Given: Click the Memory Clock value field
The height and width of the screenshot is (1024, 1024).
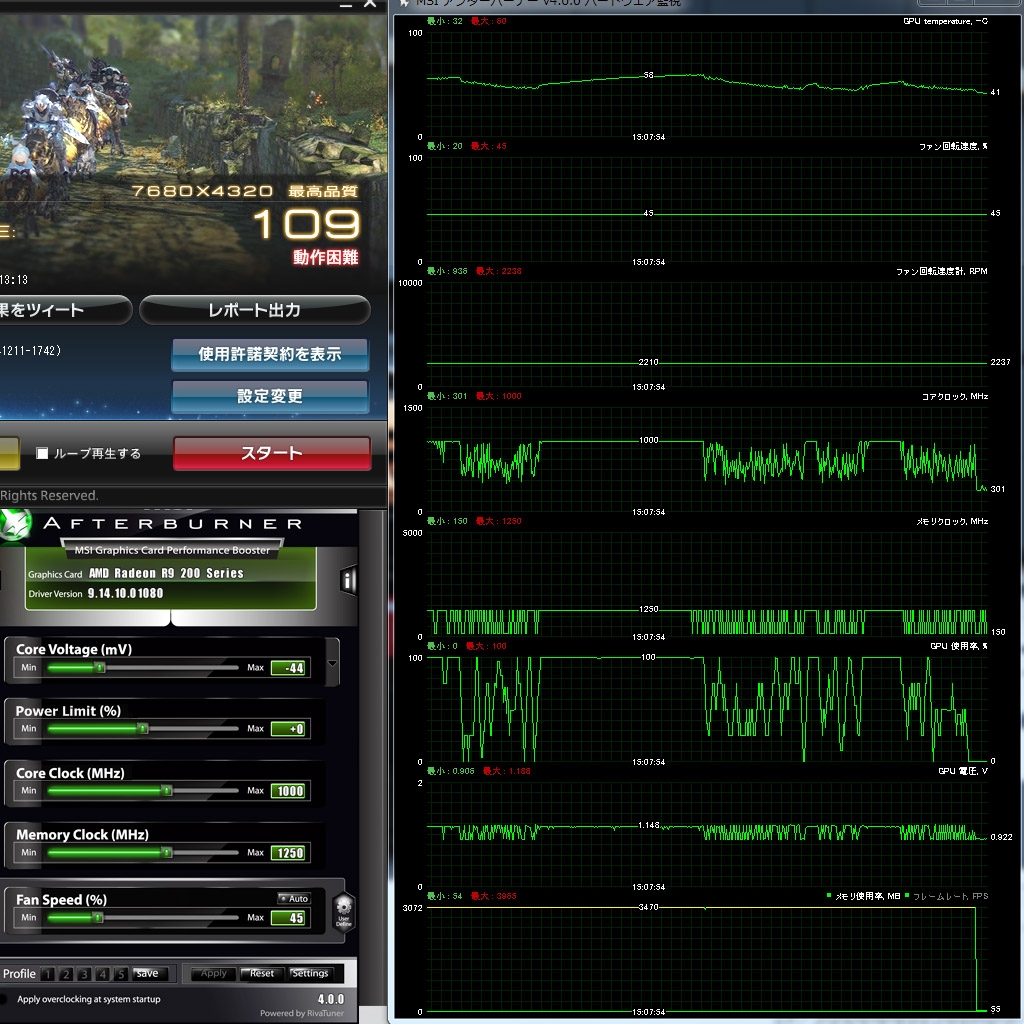Looking at the screenshot, I should [289, 853].
